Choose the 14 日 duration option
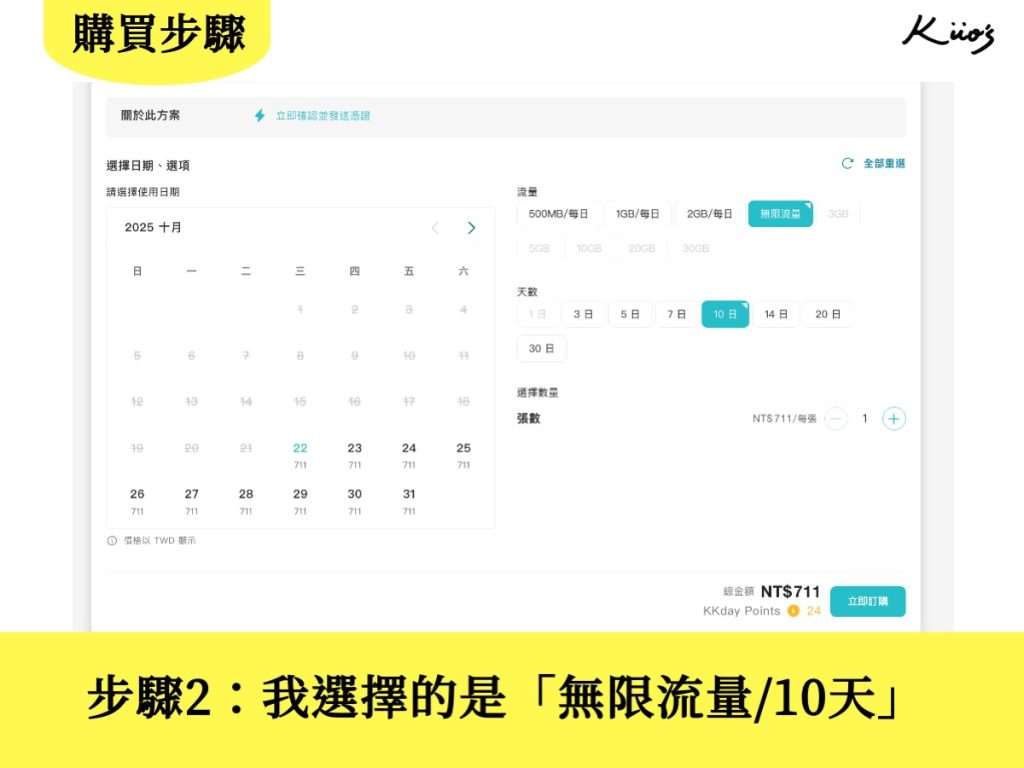 tap(776, 314)
